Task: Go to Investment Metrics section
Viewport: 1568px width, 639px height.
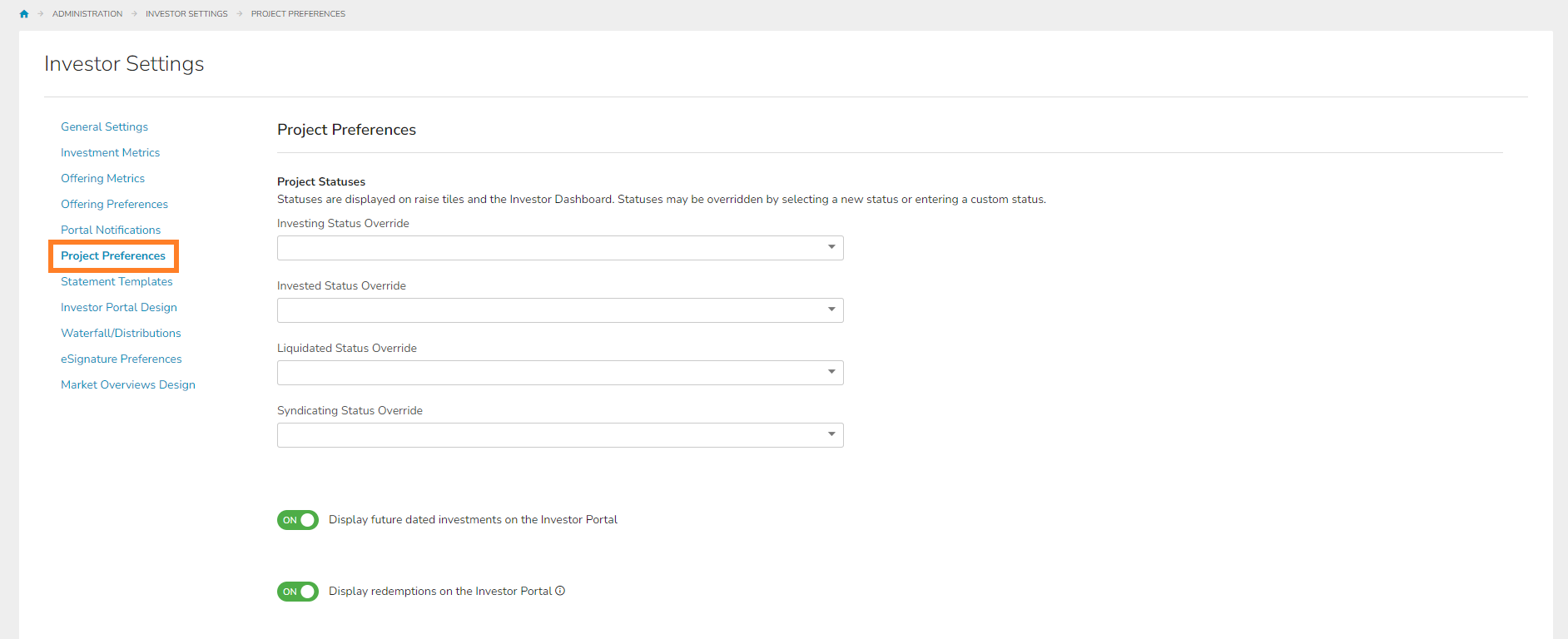Action: [x=110, y=153]
